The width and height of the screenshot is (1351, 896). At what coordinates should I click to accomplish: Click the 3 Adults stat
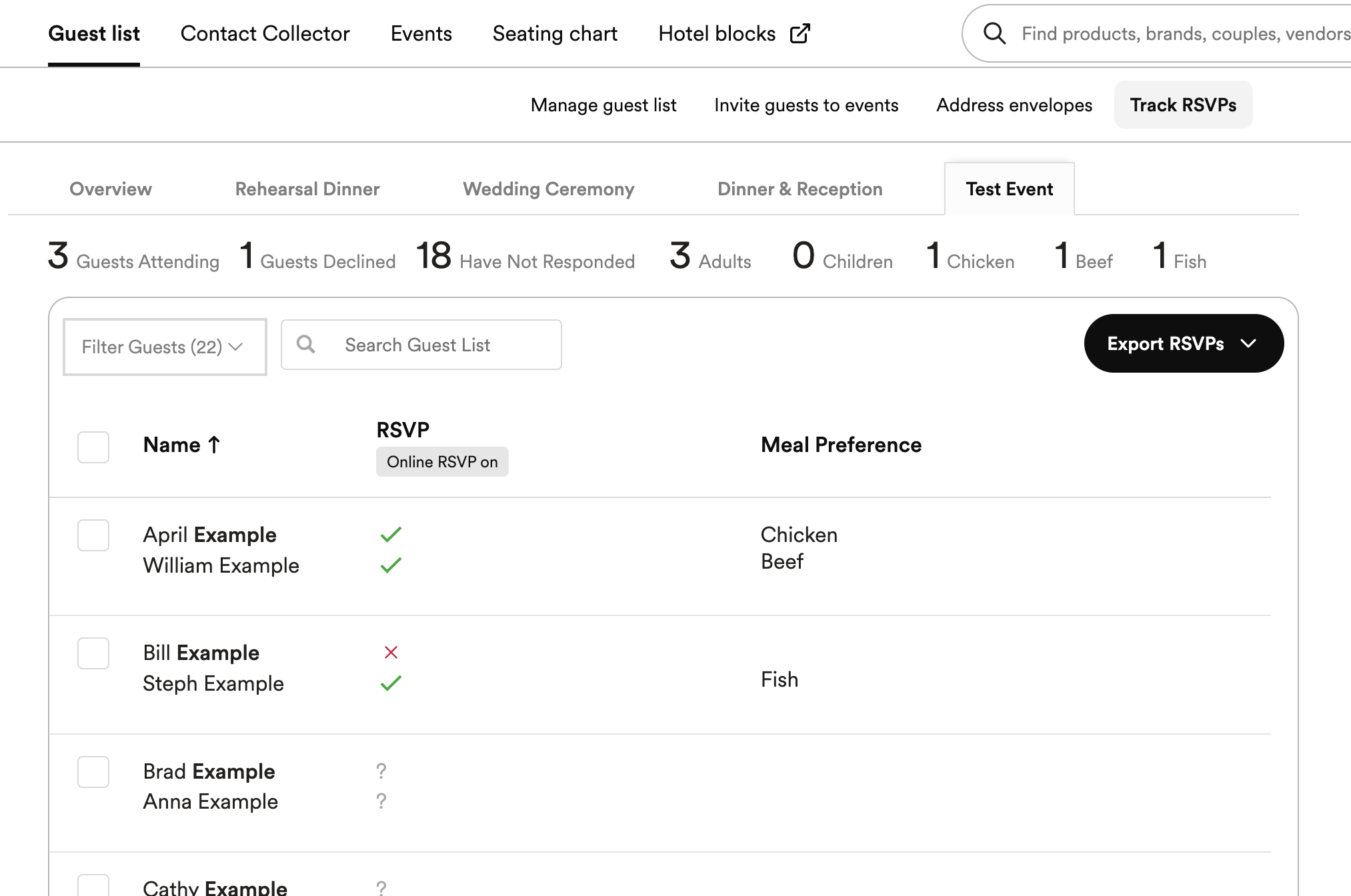click(710, 256)
